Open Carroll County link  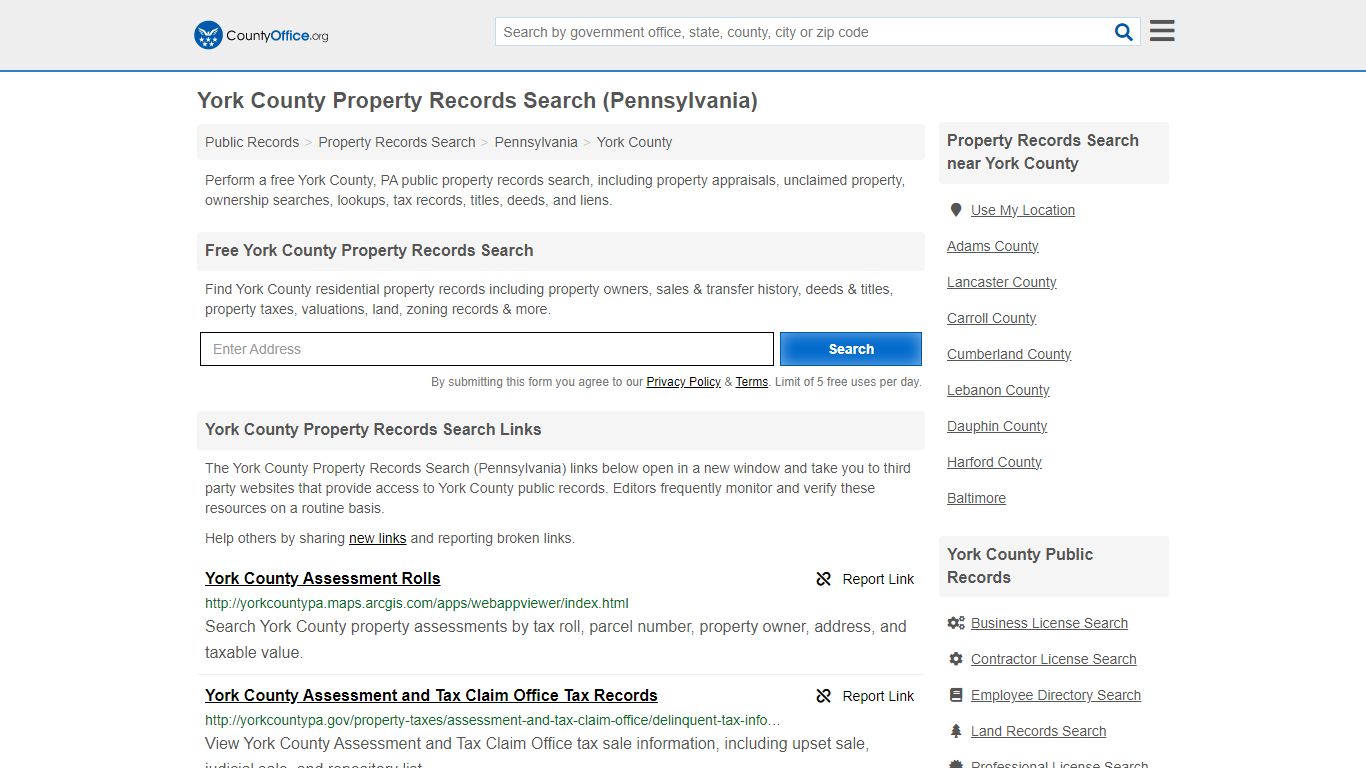992,318
